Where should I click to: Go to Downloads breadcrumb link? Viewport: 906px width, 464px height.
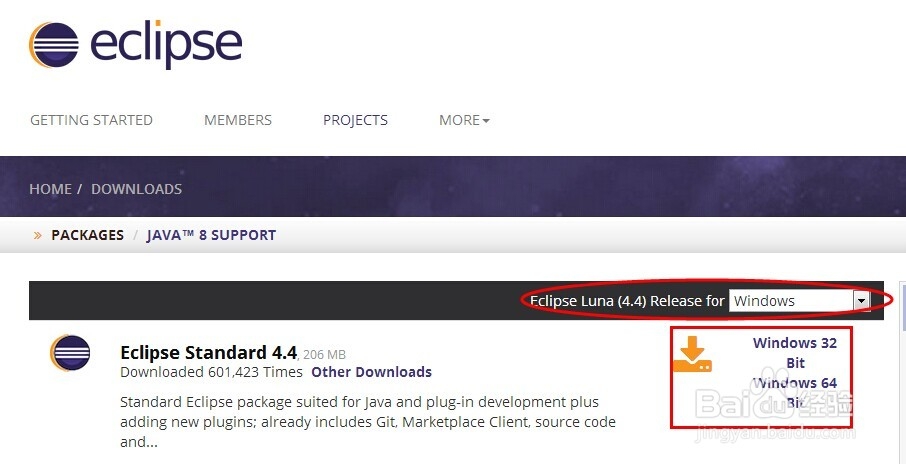(136, 189)
